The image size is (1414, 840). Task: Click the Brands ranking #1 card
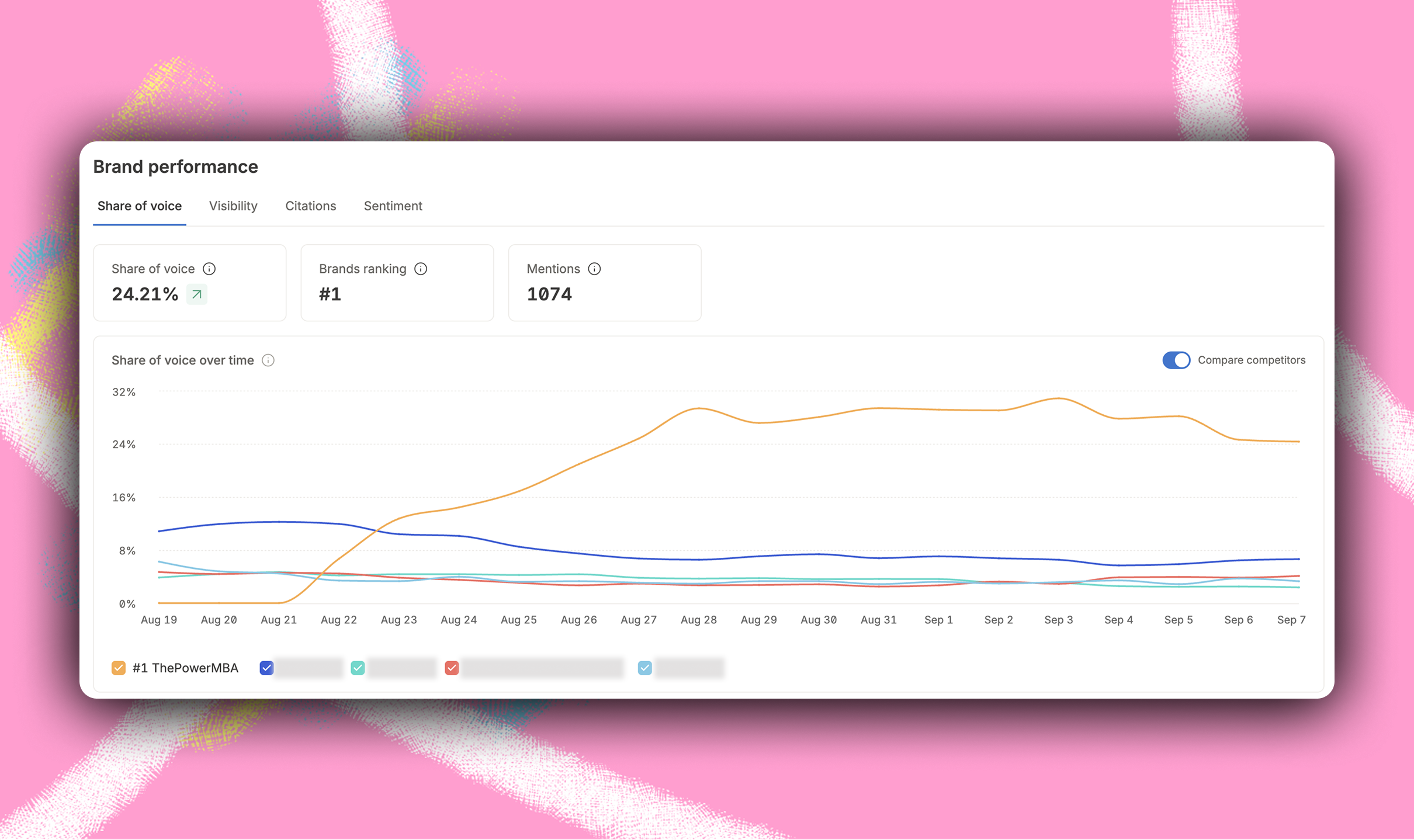[x=397, y=283]
